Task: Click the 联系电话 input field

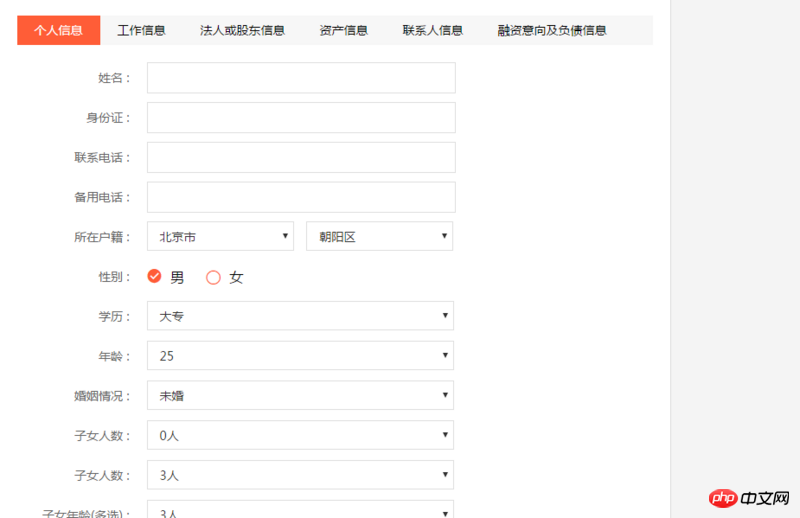Action: click(302, 158)
